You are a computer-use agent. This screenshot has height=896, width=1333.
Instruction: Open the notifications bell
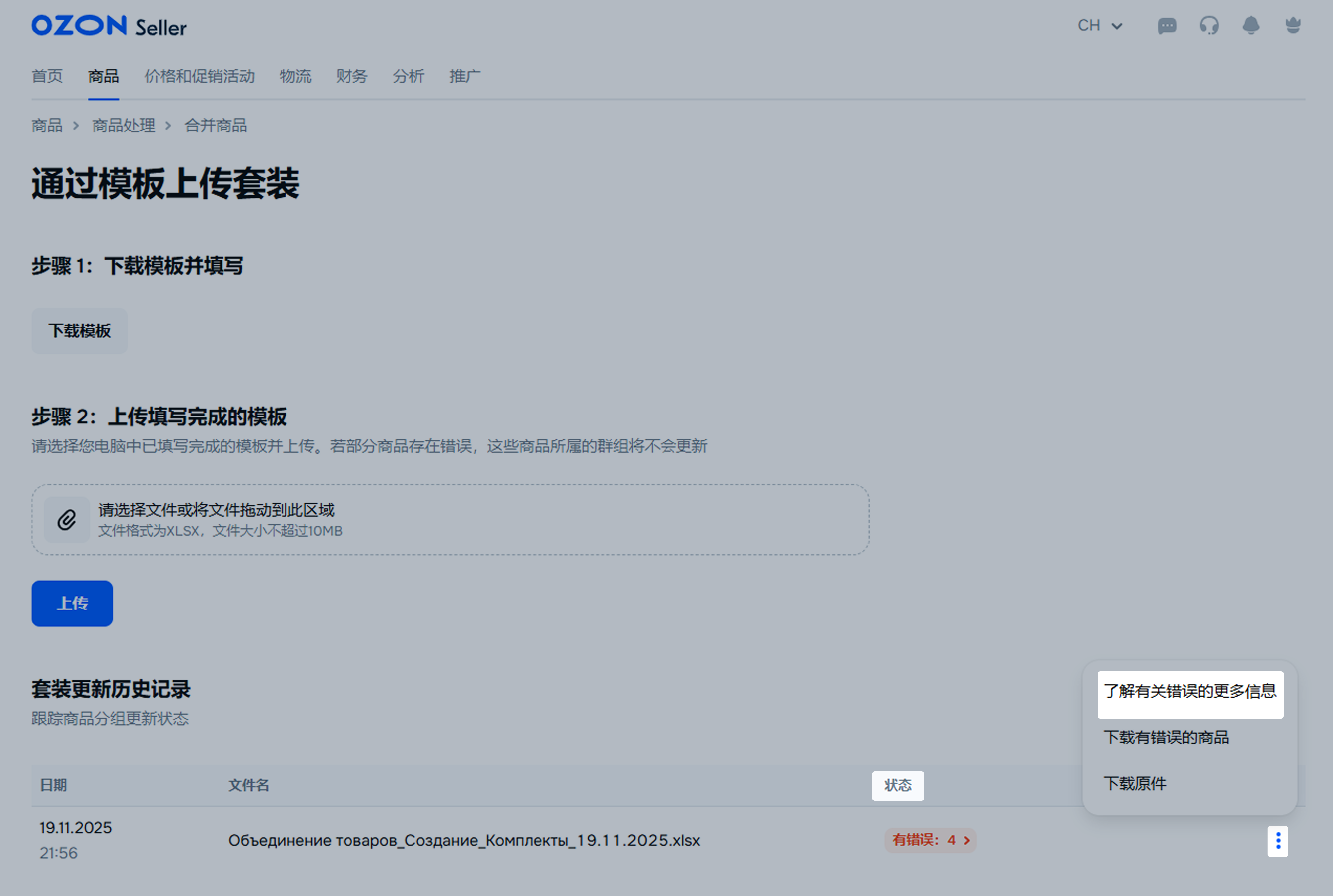(1251, 26)
